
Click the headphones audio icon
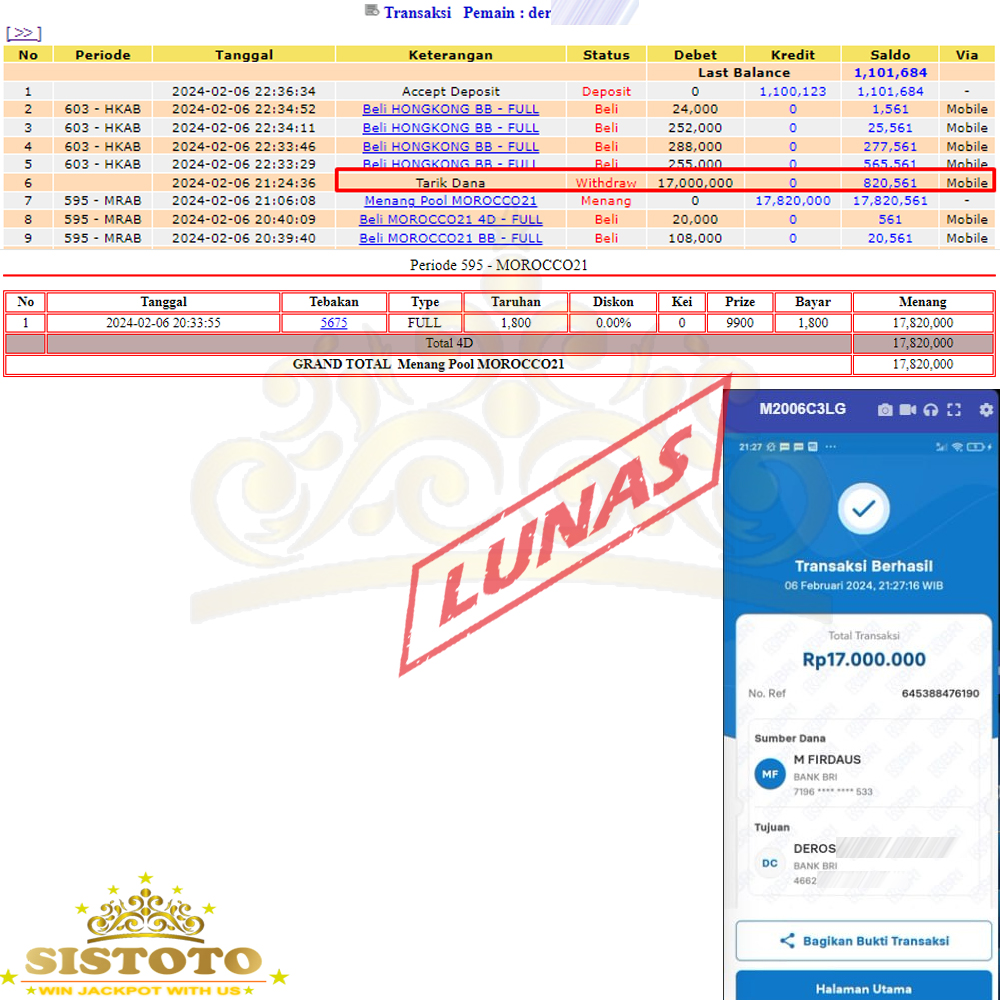tap(931, 410)
